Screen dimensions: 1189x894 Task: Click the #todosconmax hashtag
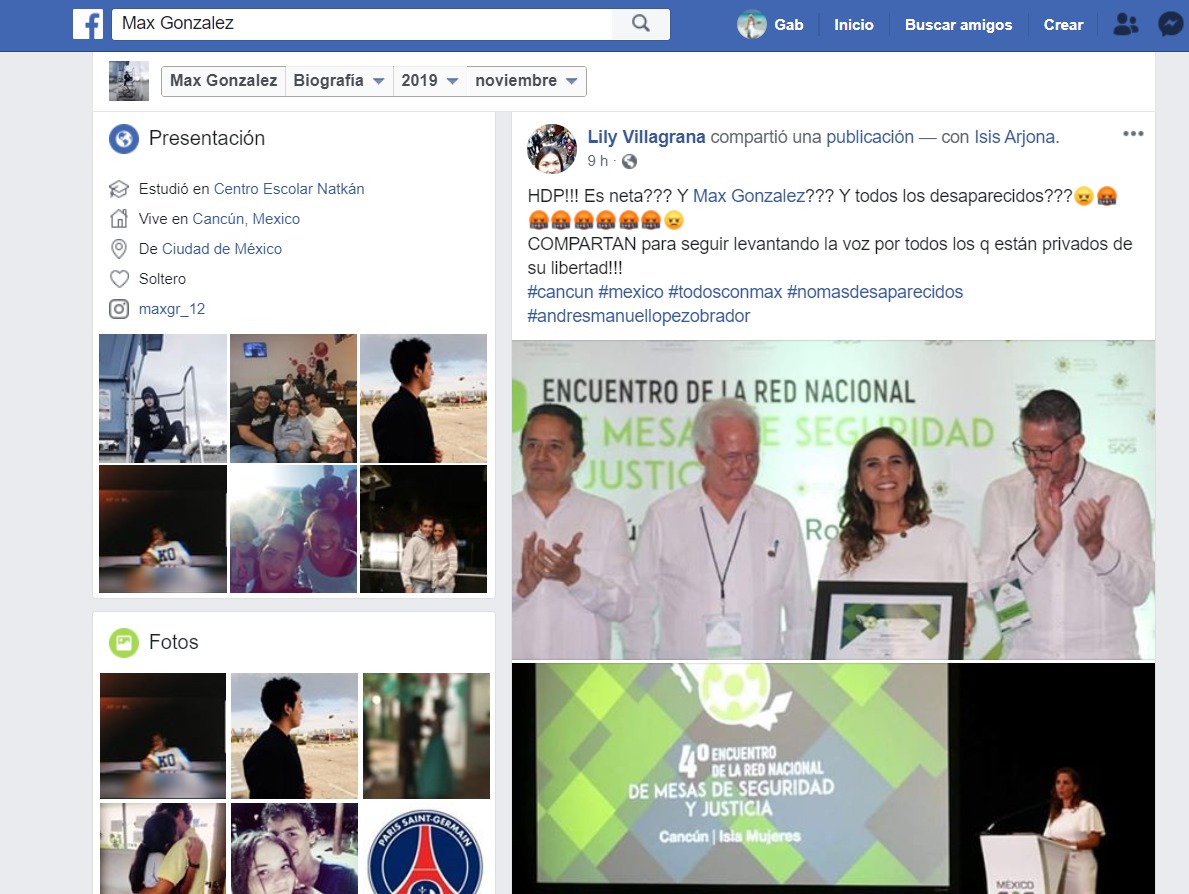click(725, 292)
